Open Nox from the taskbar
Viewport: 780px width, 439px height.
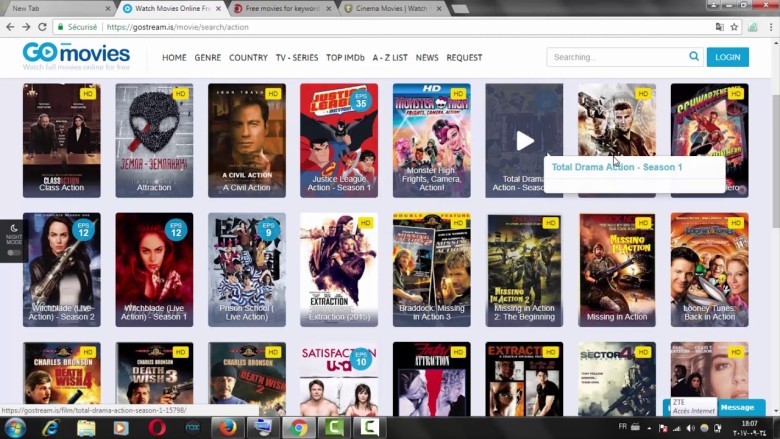point(192,428)
